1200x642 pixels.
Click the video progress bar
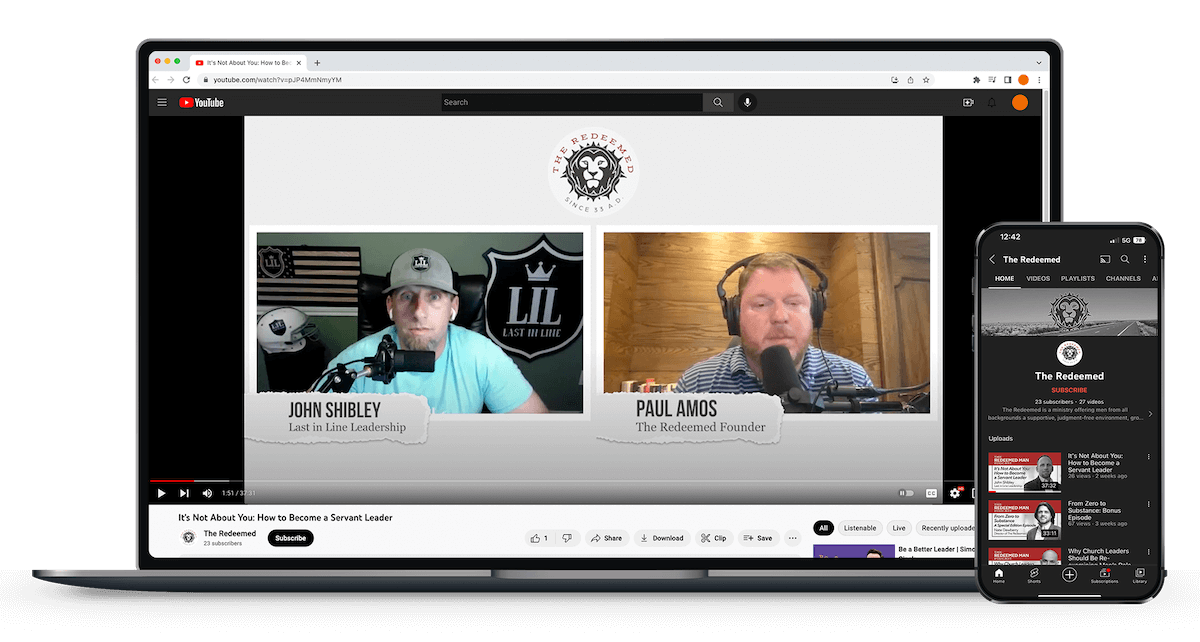click(500, 481)
